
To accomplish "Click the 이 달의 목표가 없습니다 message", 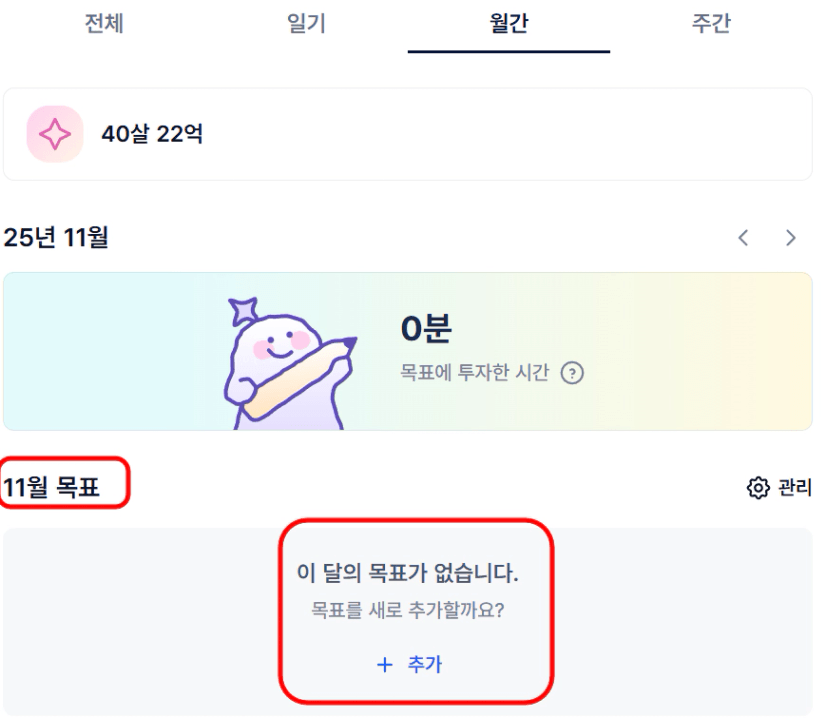I will click(408, 575).
